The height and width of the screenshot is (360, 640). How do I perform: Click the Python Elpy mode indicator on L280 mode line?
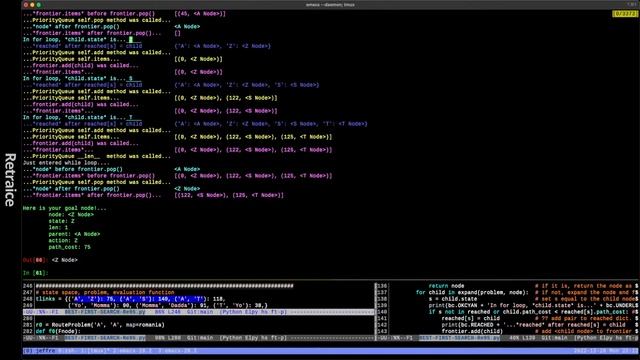click(x=254, y=338)
